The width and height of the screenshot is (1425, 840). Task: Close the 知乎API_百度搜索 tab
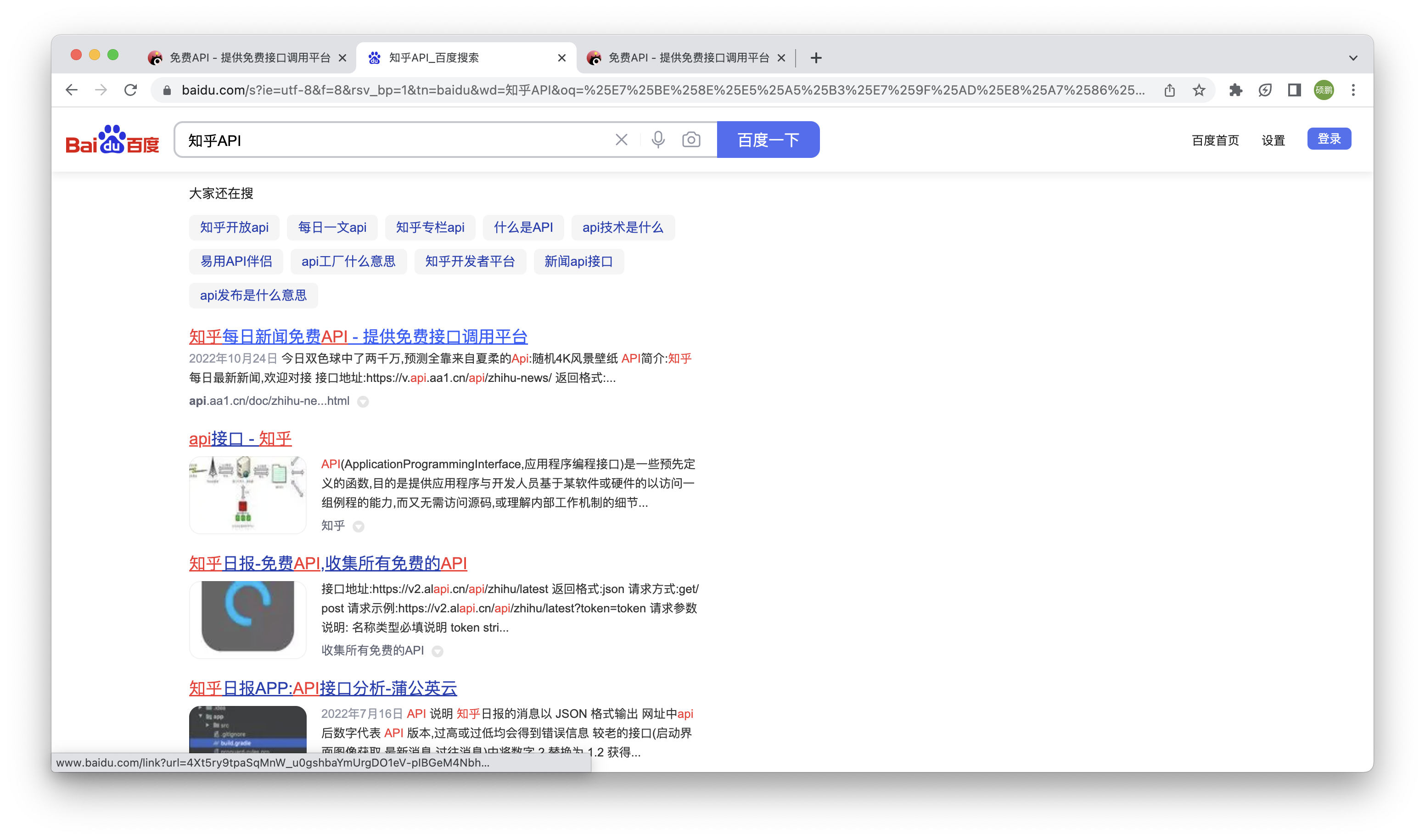tap(561, 58)
